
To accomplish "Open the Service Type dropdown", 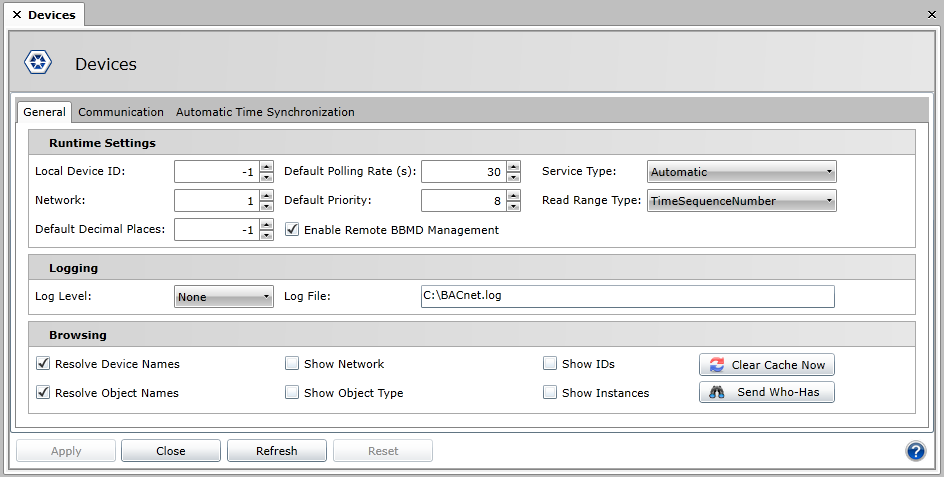I will tap(741, 172).
